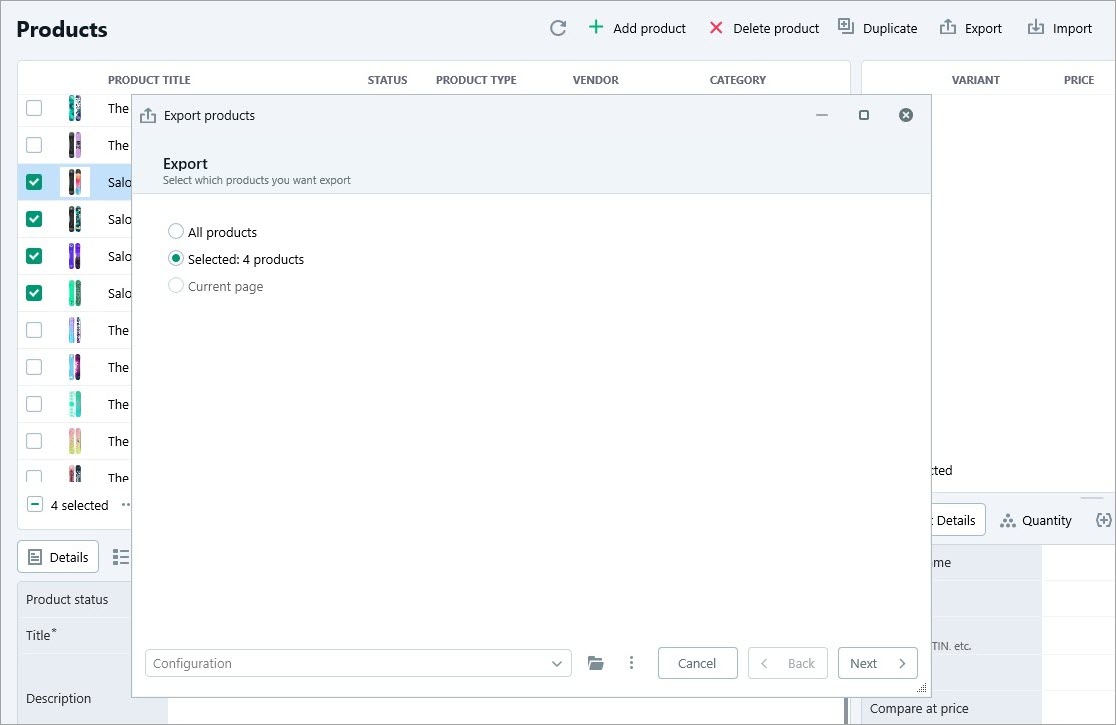Duplicate the selected products
This screenshot has height=725, width=1116.
point(878,28)
